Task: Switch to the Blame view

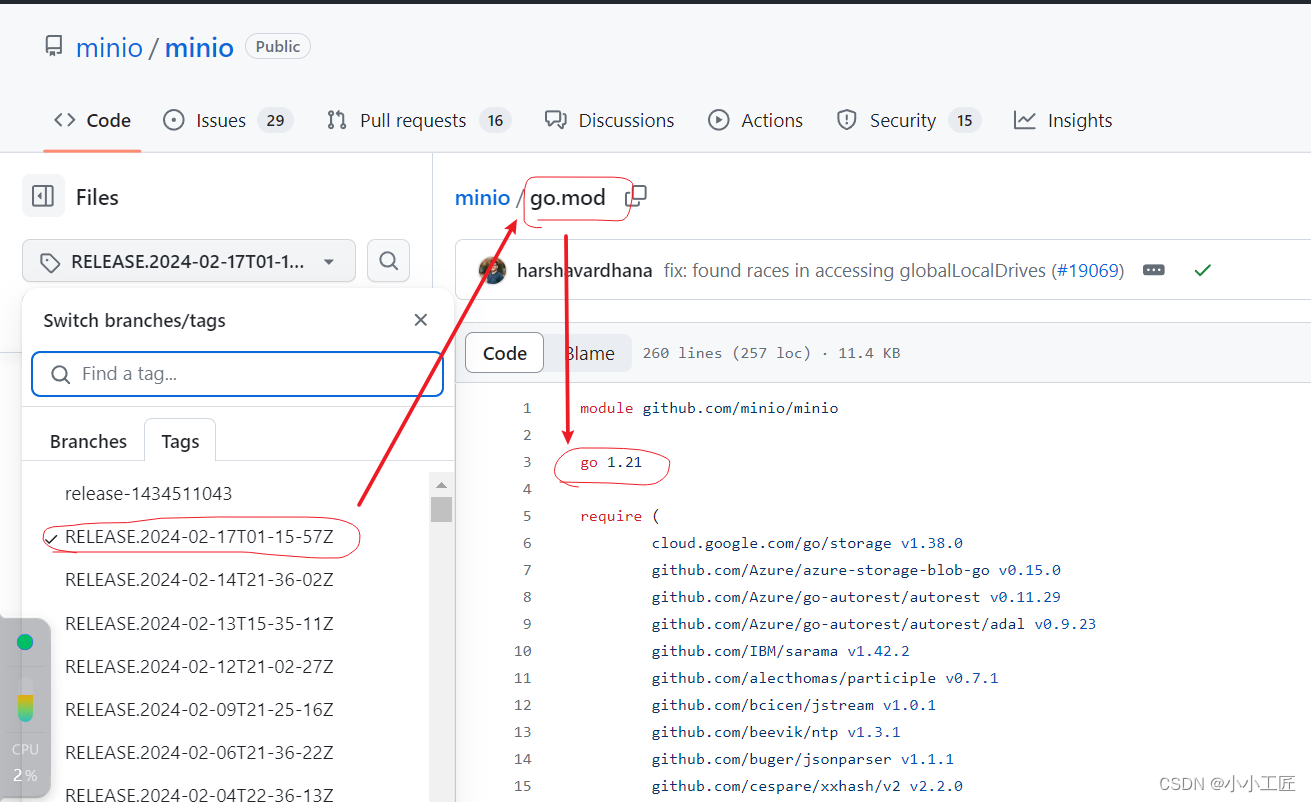Action: tap(589, 353)
